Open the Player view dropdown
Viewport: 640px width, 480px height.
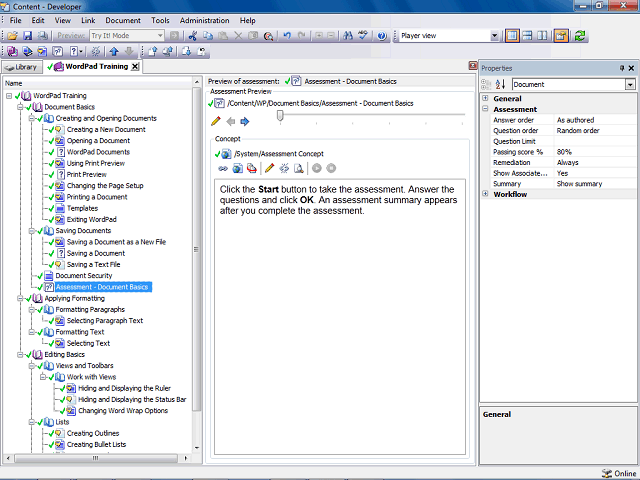point(494,36)
